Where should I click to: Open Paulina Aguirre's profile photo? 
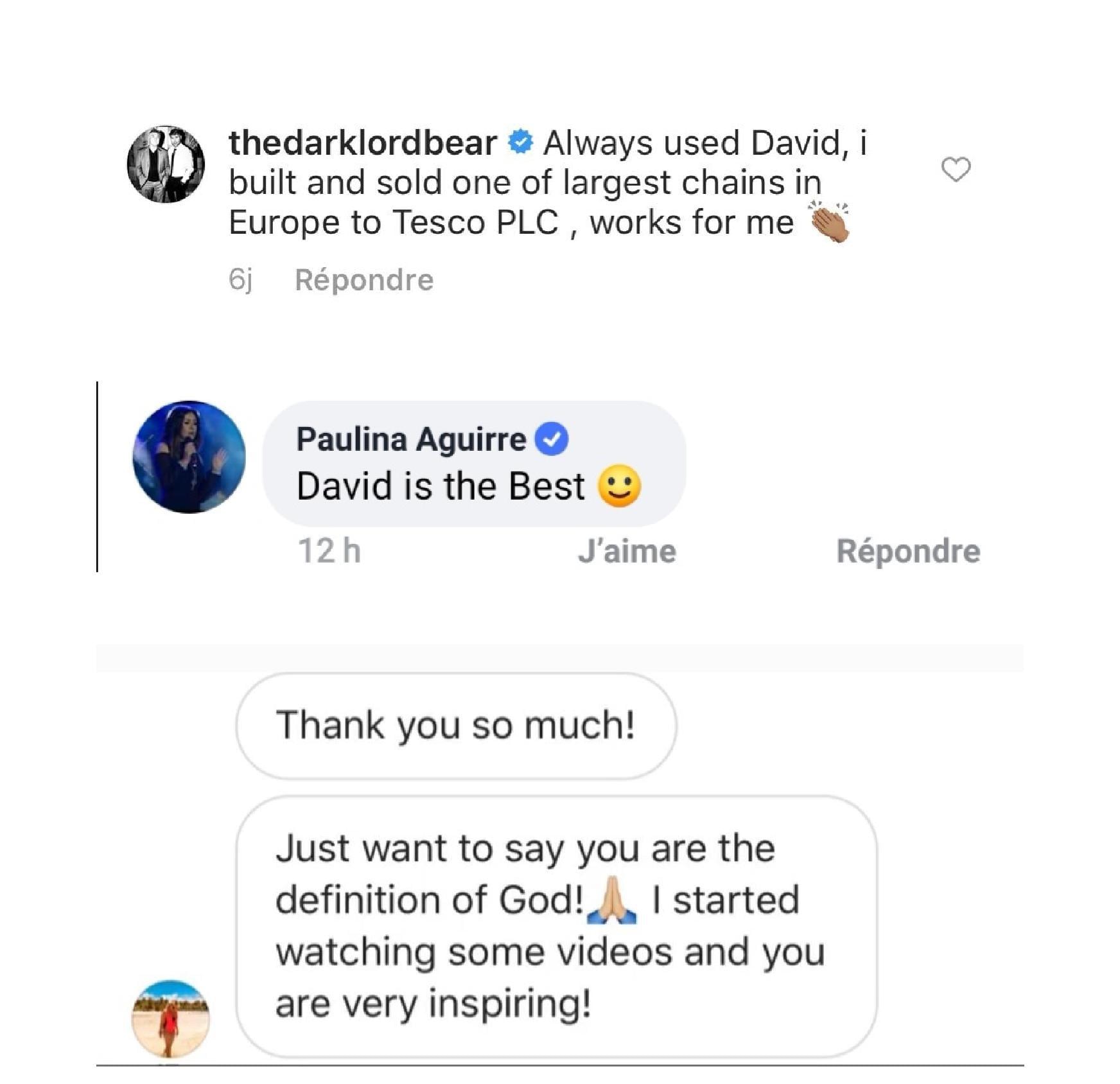pyautogui.click(x=189, y=457)
